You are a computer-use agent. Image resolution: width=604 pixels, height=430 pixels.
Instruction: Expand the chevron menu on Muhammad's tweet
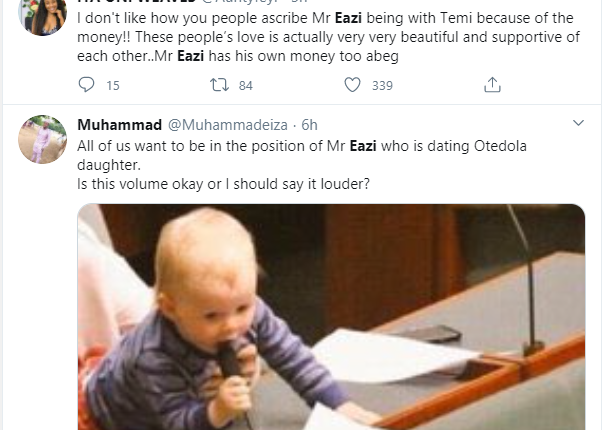[x=578, y=124]
